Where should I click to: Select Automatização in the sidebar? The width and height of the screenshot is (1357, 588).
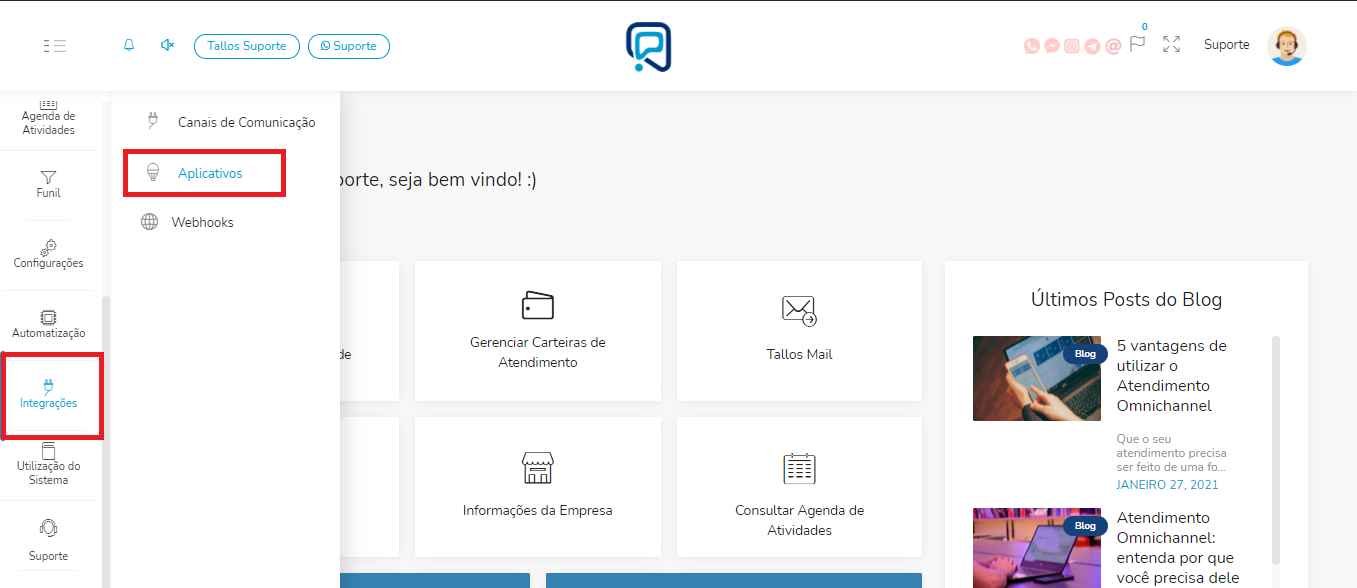pos(48,321)
